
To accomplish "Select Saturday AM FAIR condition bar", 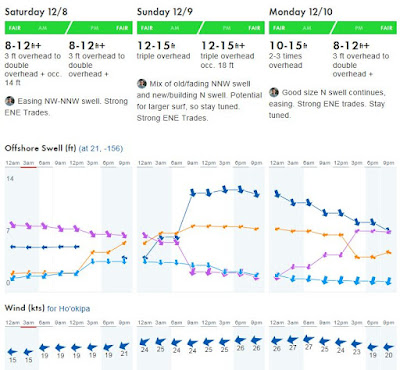I will coord(37,28).
